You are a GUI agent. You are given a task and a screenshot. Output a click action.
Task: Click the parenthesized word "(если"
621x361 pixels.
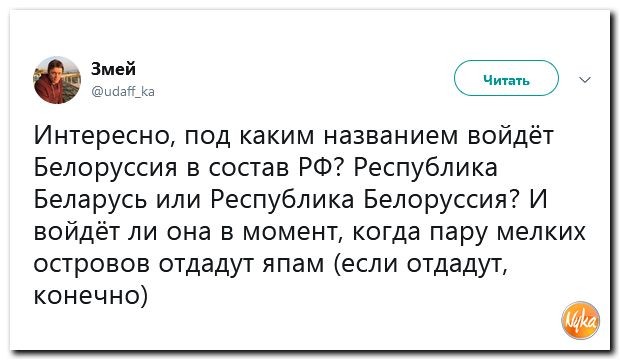click(366, 264)
